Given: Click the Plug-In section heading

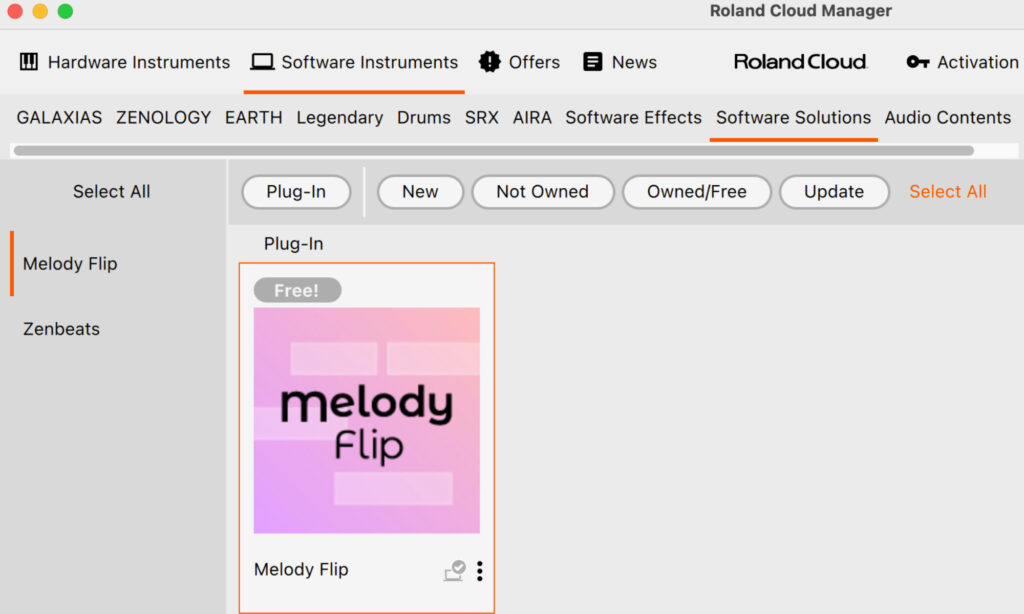Looking at the screenshot, I should tap(293, 244).
